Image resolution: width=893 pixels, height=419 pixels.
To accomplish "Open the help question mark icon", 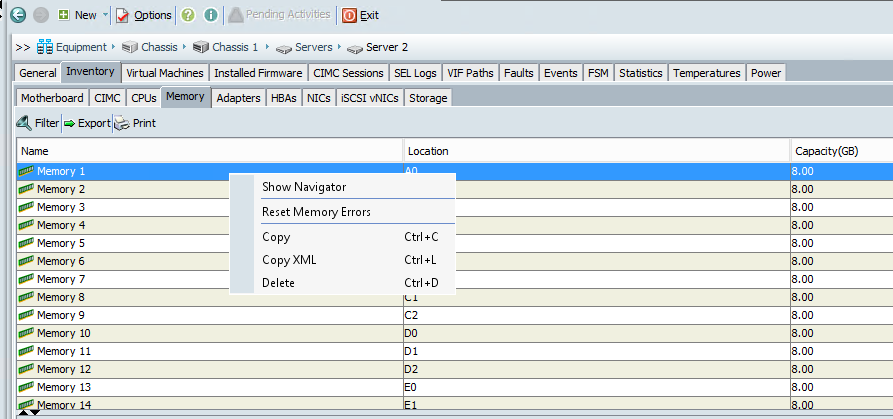I will 188,15.
